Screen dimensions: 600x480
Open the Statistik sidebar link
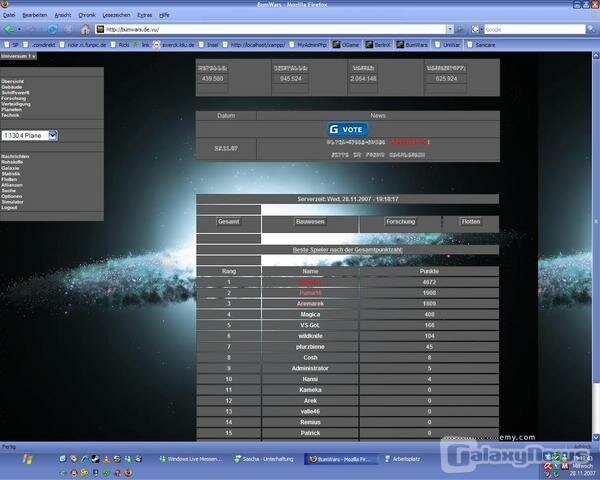click(x=10, y=173)
